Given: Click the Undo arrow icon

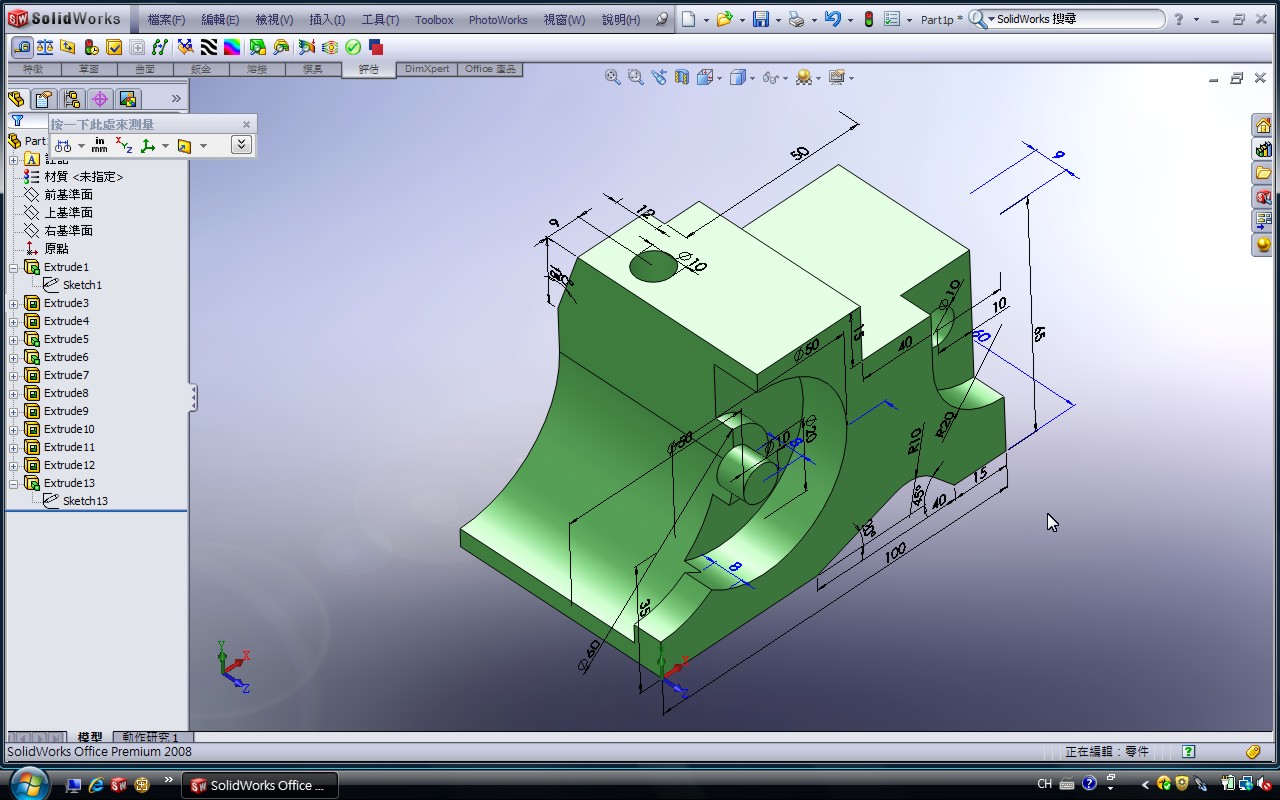Looking at the screenshot, I should point(833,19).
